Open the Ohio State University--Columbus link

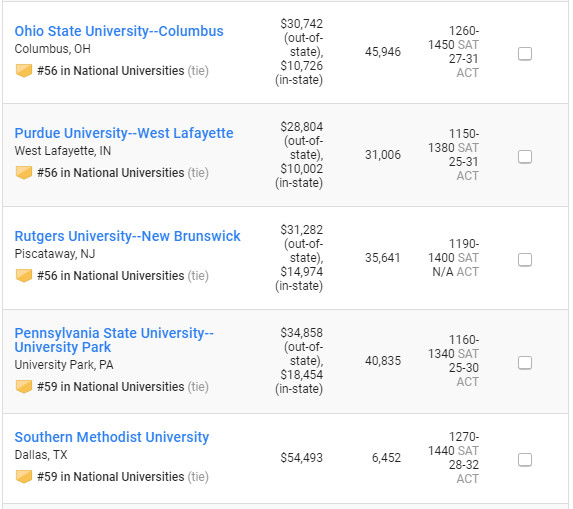pyautogui.click(x=119, y=31)
